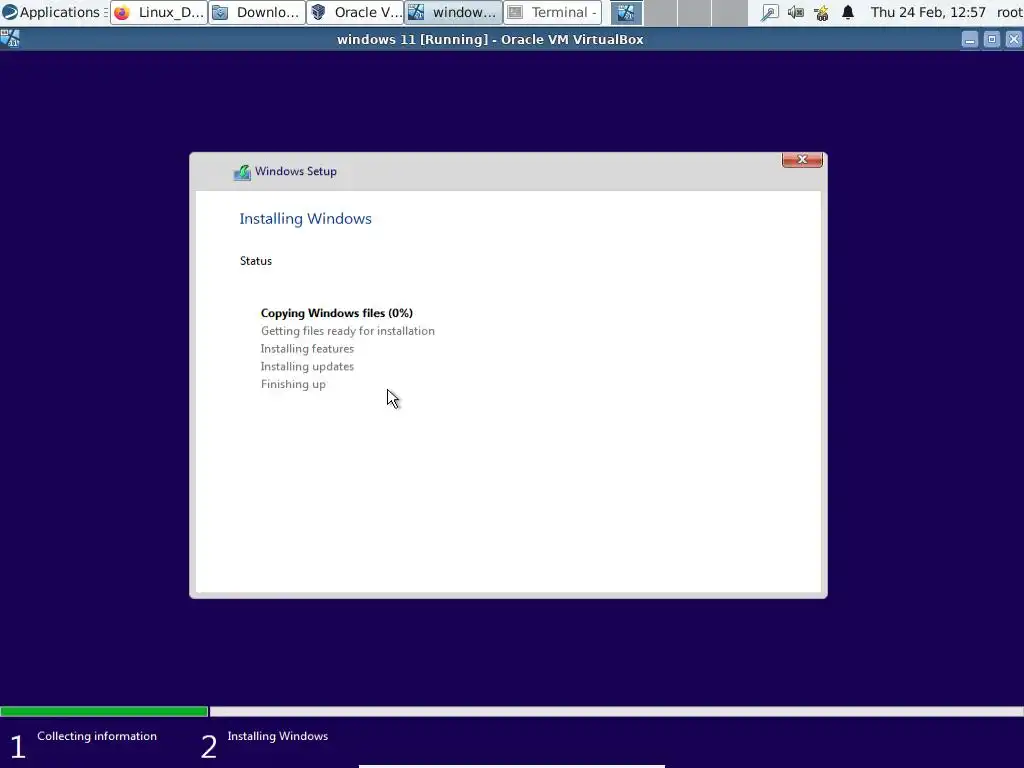
Task: Open the root user menu in the panel
Action: (1010, 12)
